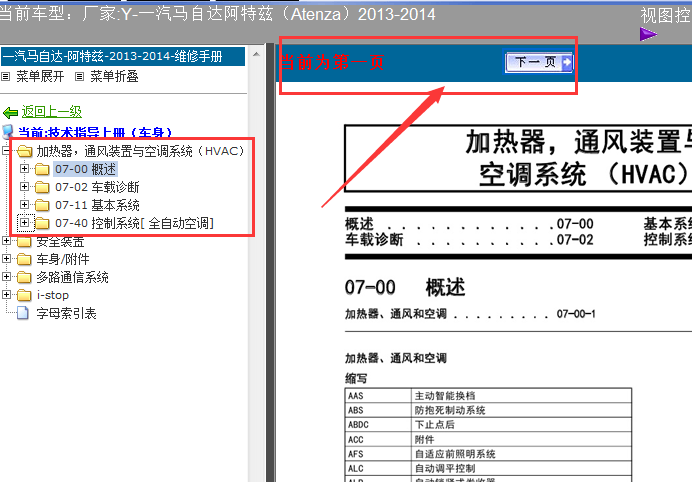The height and width of the screenshot is (482, 692).
Task: Click the folder icon of 07-02 车载诊断
Action: (42, 187)
